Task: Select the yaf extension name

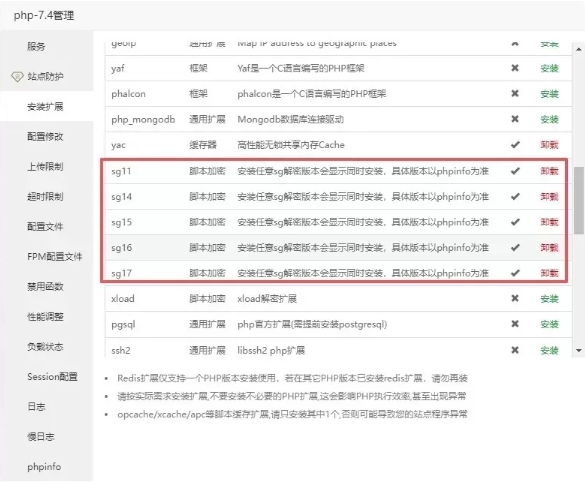Action: click(118, 69)
